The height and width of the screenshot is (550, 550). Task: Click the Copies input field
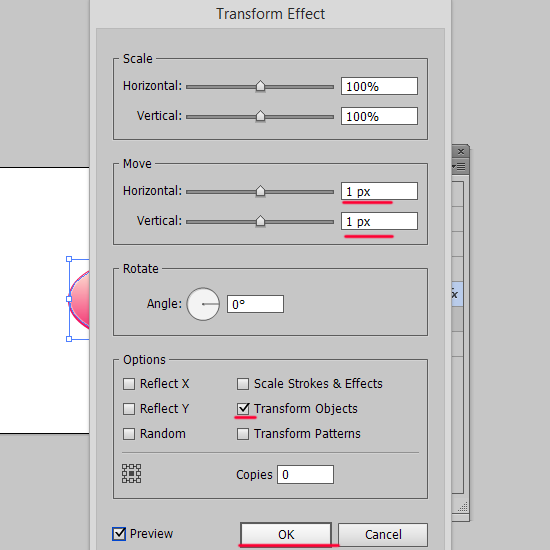tap(305, 475)
